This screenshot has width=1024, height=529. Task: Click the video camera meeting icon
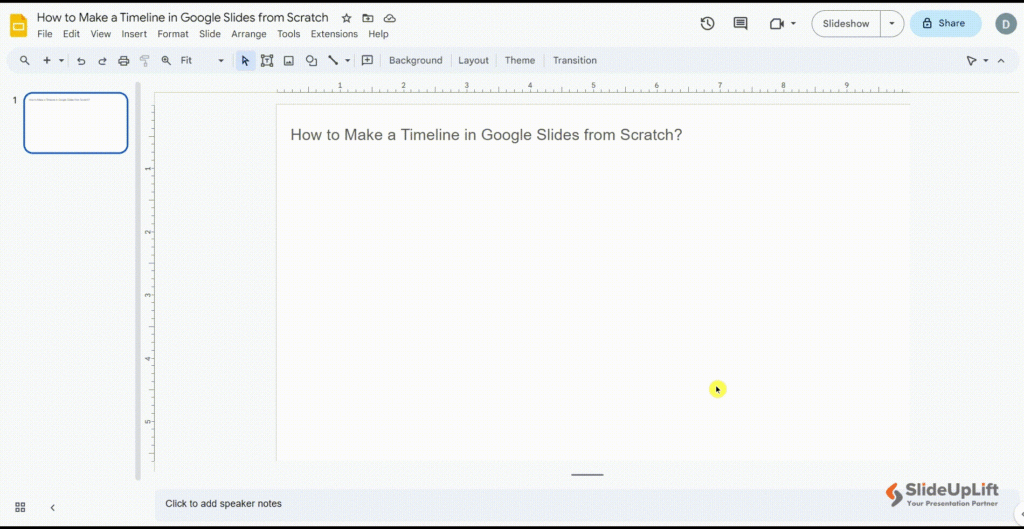776,24
